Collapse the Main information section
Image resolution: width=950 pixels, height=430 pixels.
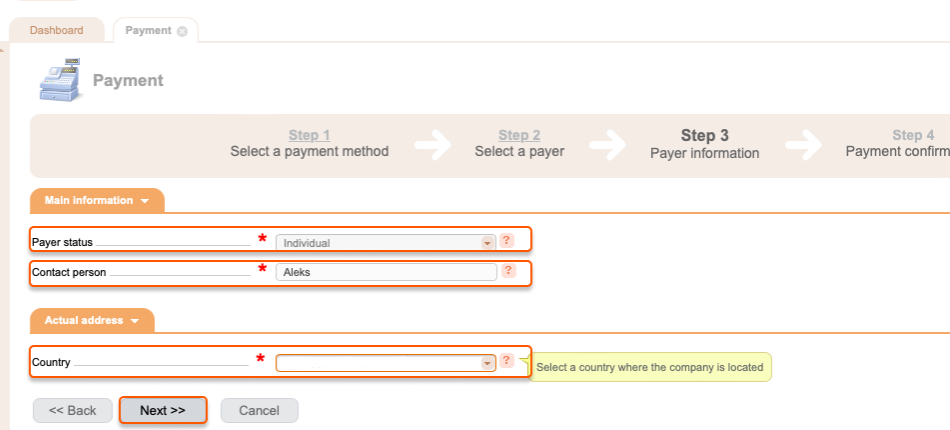pyautogui.click(x=97, y=200)
